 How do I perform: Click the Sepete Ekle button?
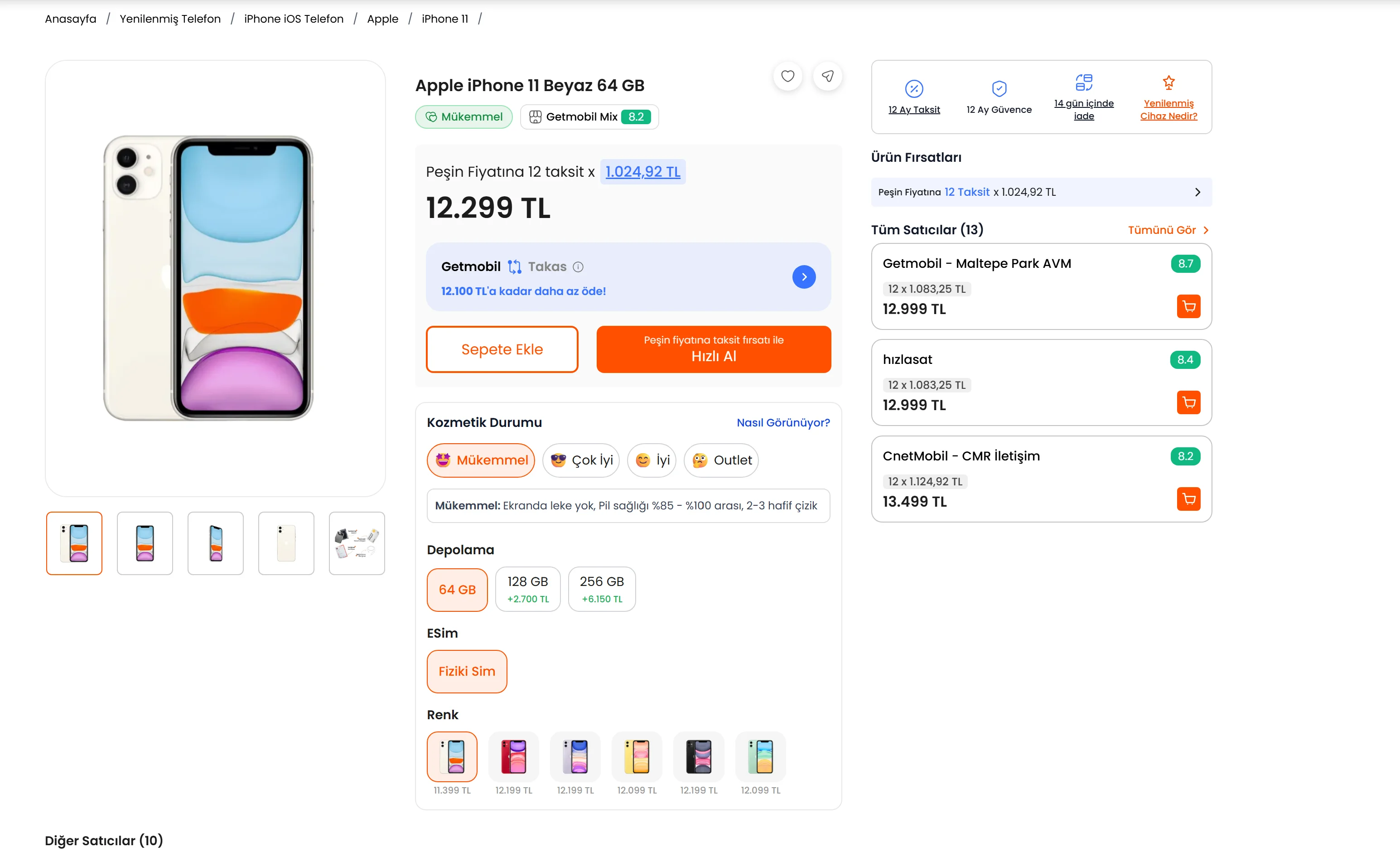(502, 349)
